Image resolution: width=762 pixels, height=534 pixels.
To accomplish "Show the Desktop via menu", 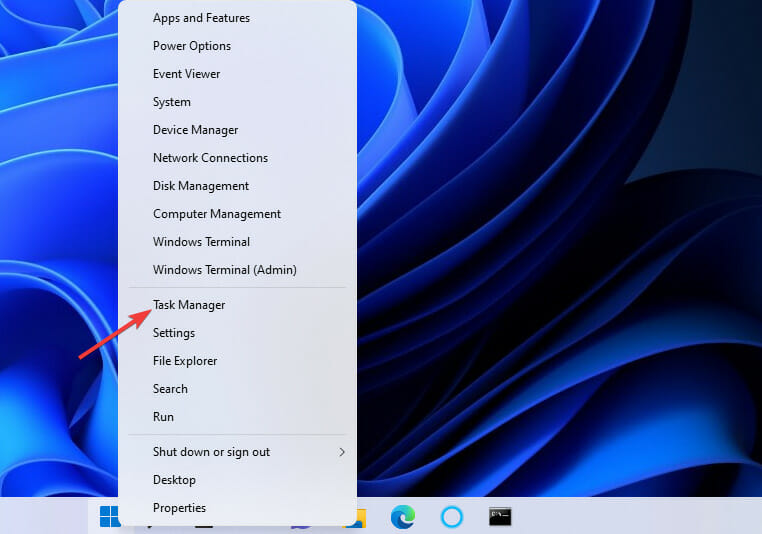I will [237, 480].
